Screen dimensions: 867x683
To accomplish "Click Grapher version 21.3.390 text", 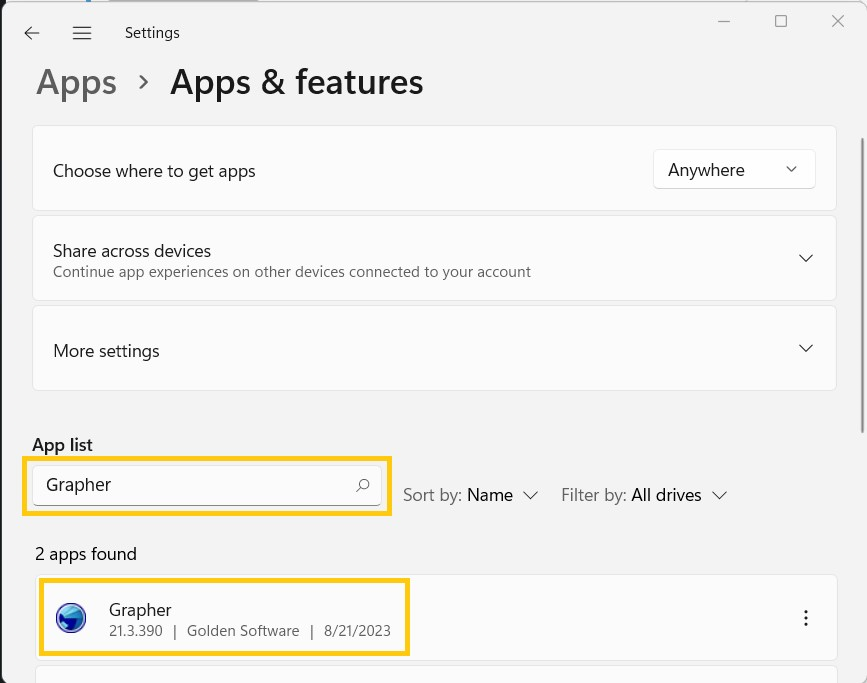I will [135, 631].
